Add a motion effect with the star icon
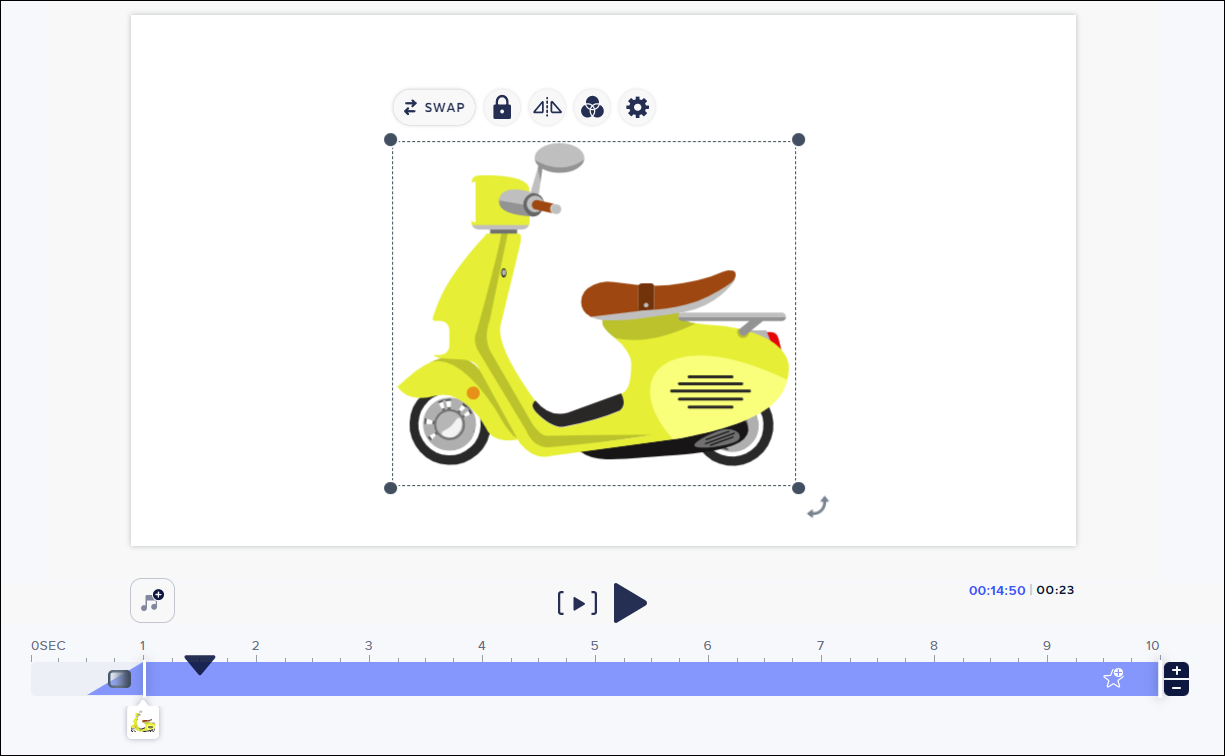The height and width of the screenshot is (756, 1225). [1113, 679]
